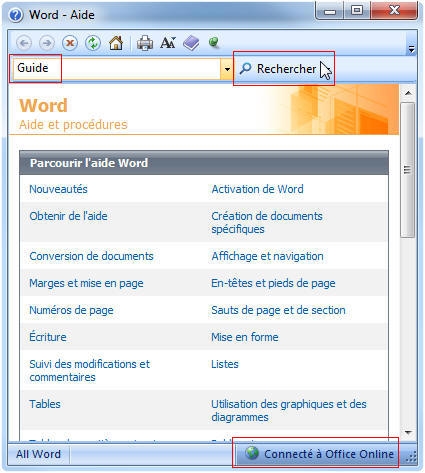Maximize the Word Aide window

[x=357, y=11]
